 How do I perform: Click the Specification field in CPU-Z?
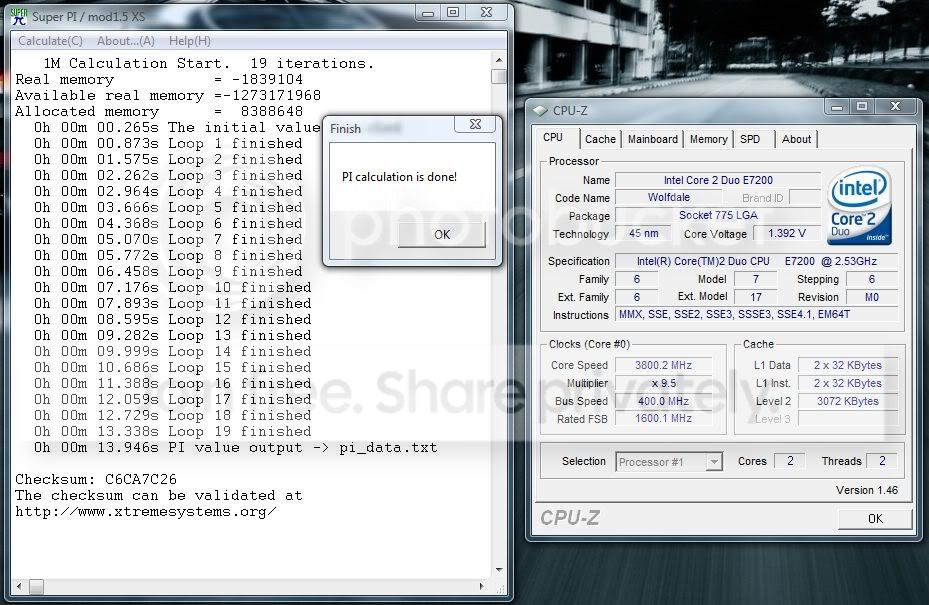pyautogui.click(x=757, y=261)
